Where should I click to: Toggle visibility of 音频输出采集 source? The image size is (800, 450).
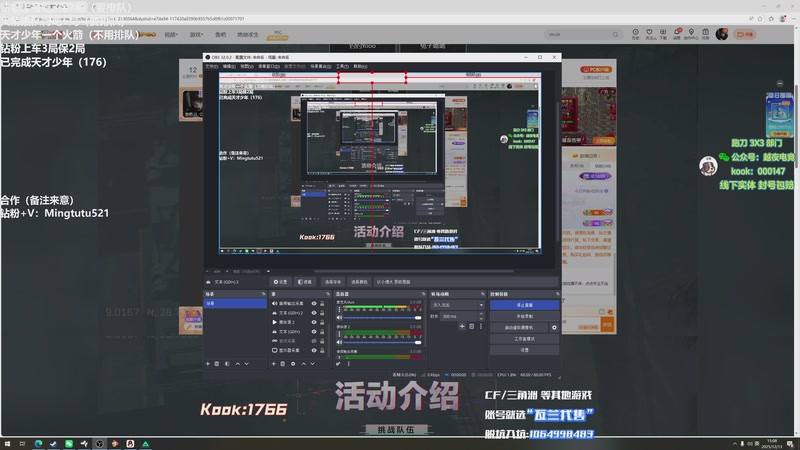[314, 304]
